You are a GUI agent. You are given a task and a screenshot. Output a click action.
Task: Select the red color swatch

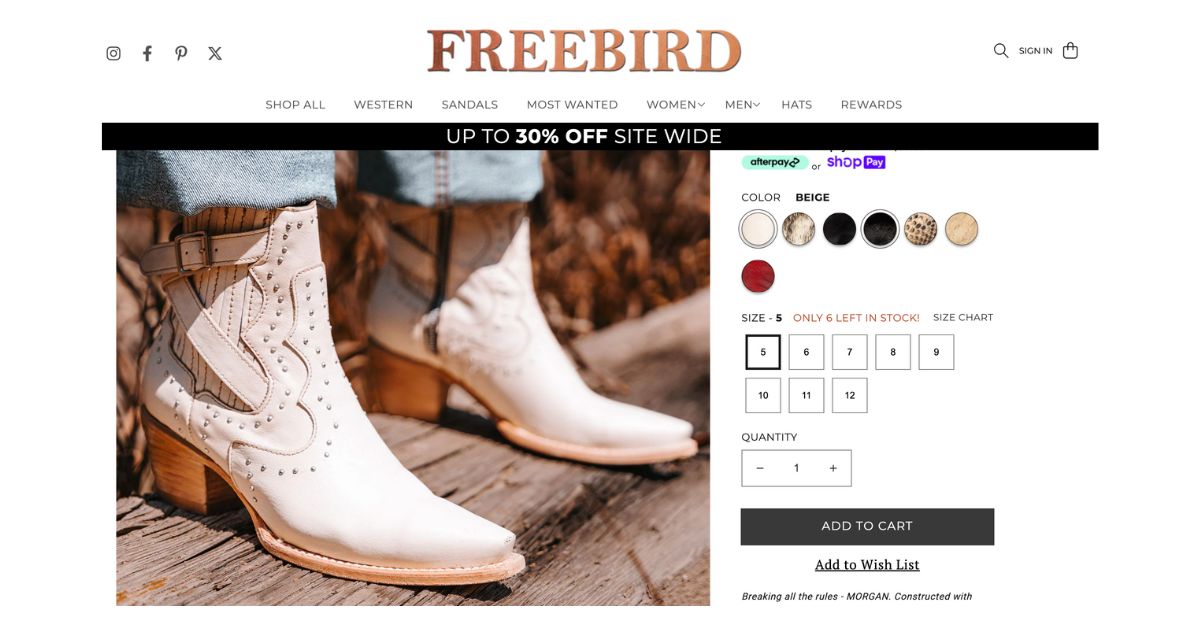(x=758, y=276)
